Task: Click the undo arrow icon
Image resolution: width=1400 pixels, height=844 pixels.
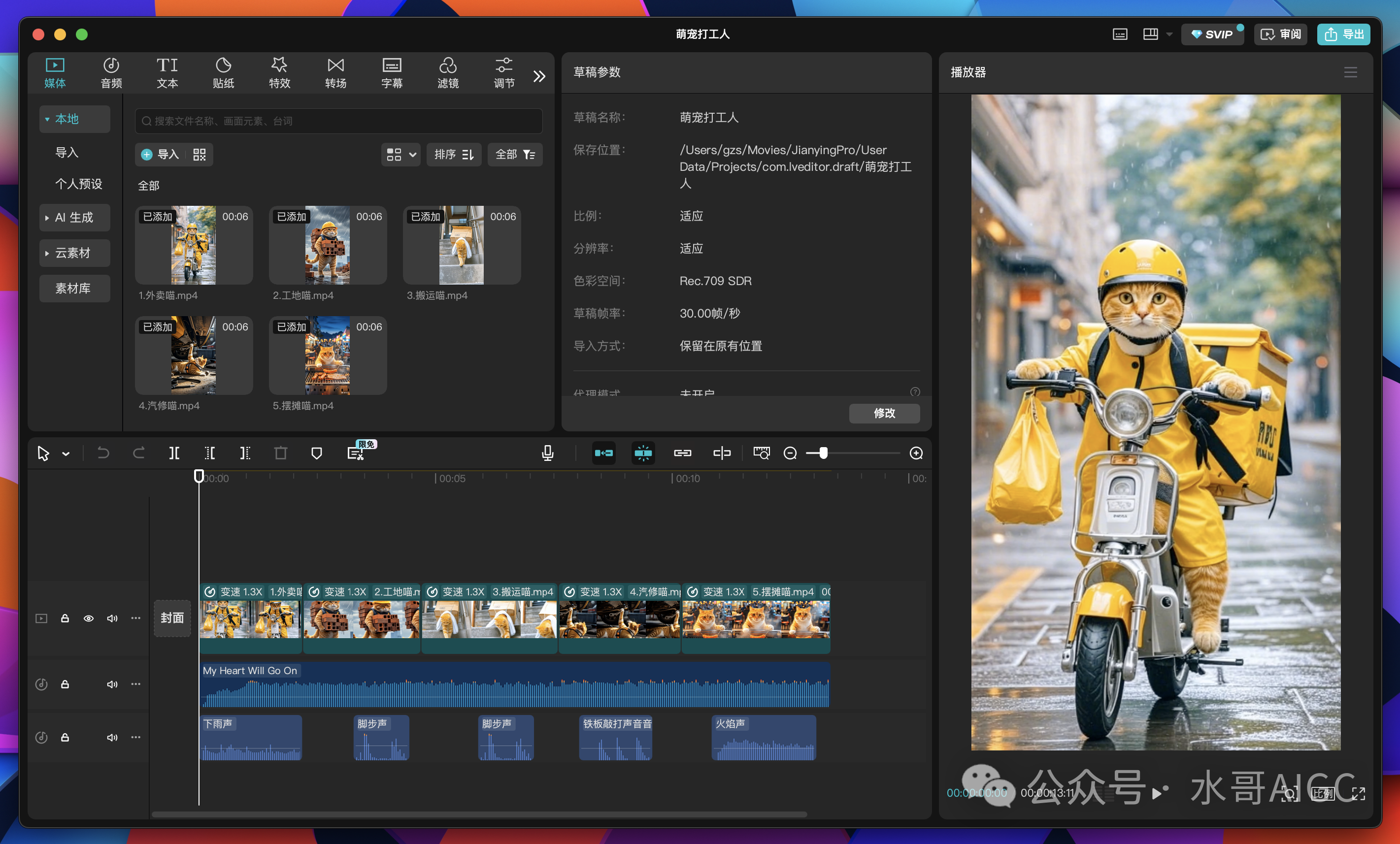Action: coord(103,453)
